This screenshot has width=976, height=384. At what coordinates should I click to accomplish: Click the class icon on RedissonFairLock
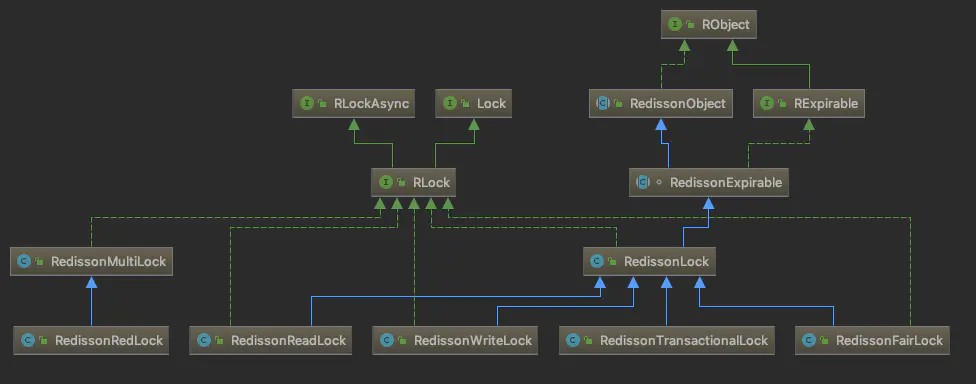[x=809, y=340]
